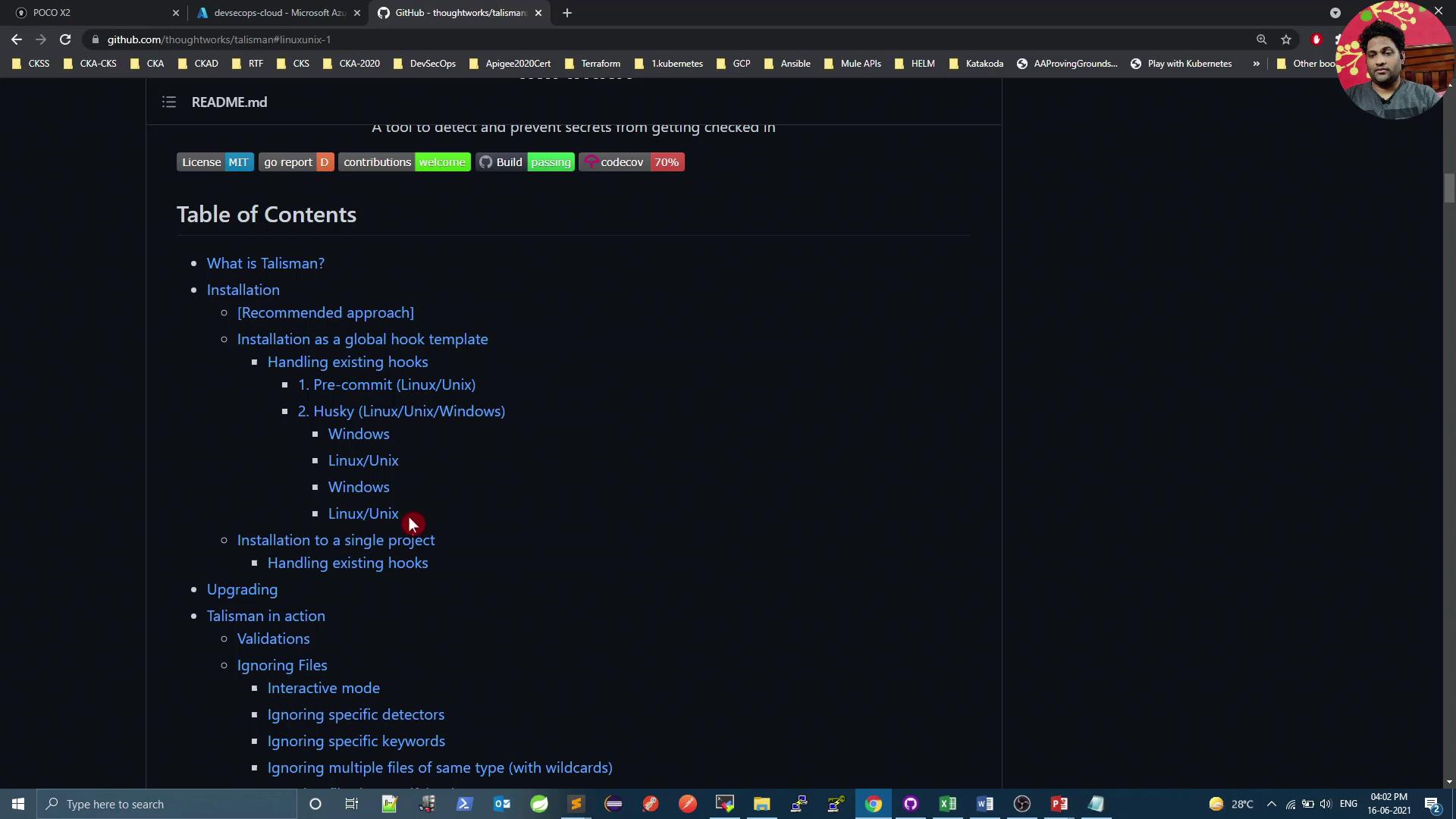Open 'Talisman in action' link

pos(266,616)
